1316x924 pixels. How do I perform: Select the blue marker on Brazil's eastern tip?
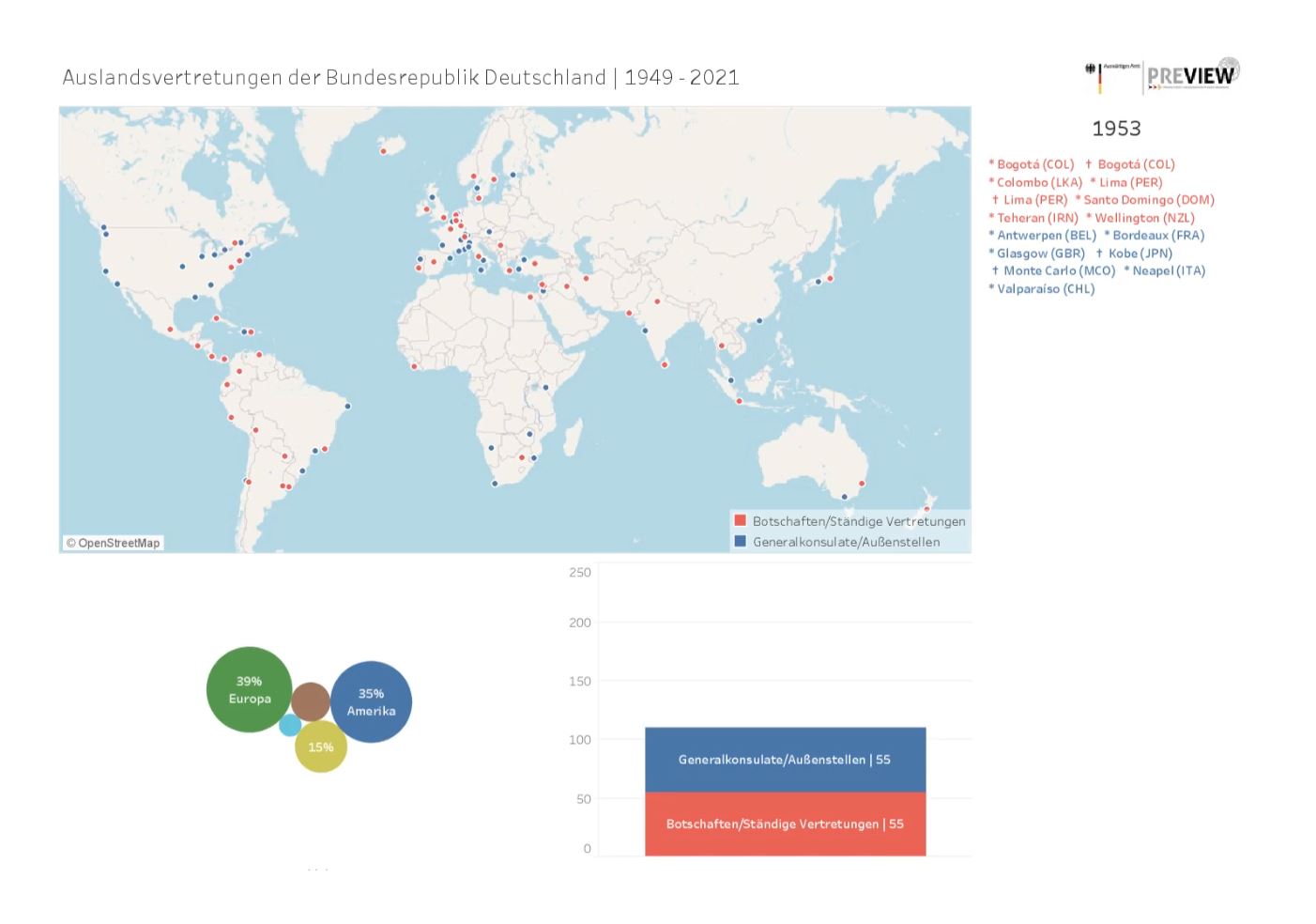point(347,406)
